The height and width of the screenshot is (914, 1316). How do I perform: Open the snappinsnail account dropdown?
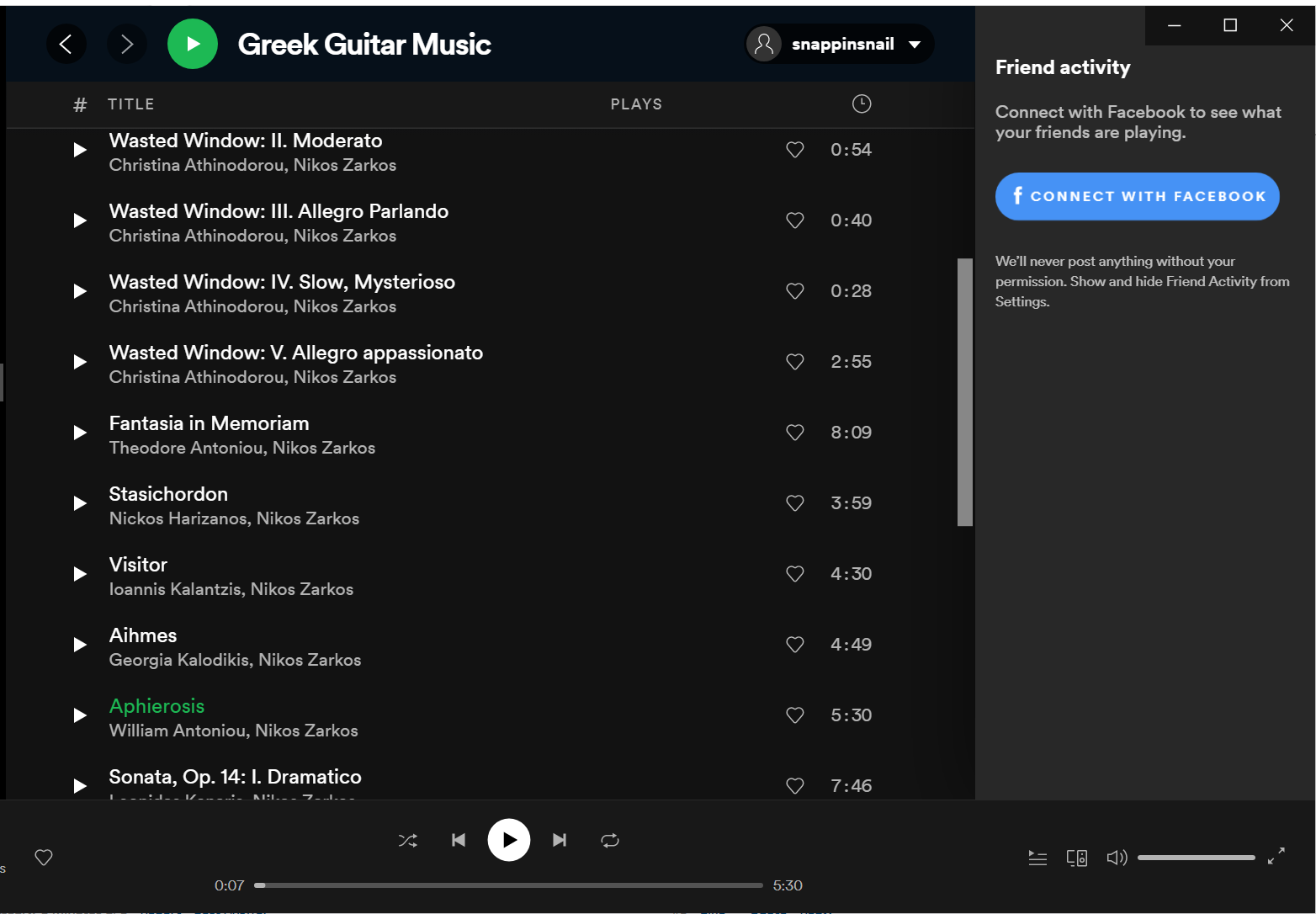(840, 44)
